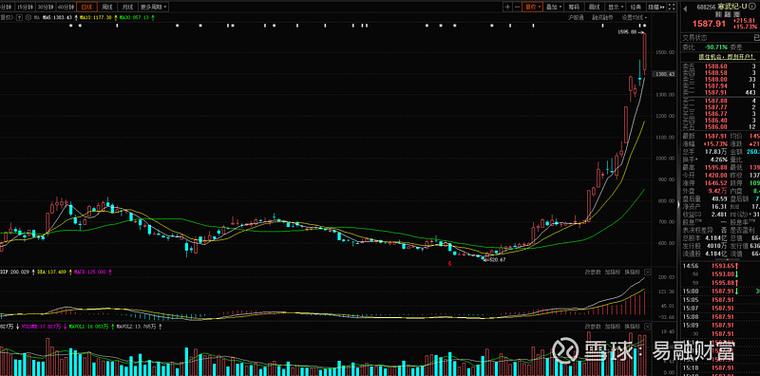Open the 设置均线 moving average dropdown

point(633,17)
